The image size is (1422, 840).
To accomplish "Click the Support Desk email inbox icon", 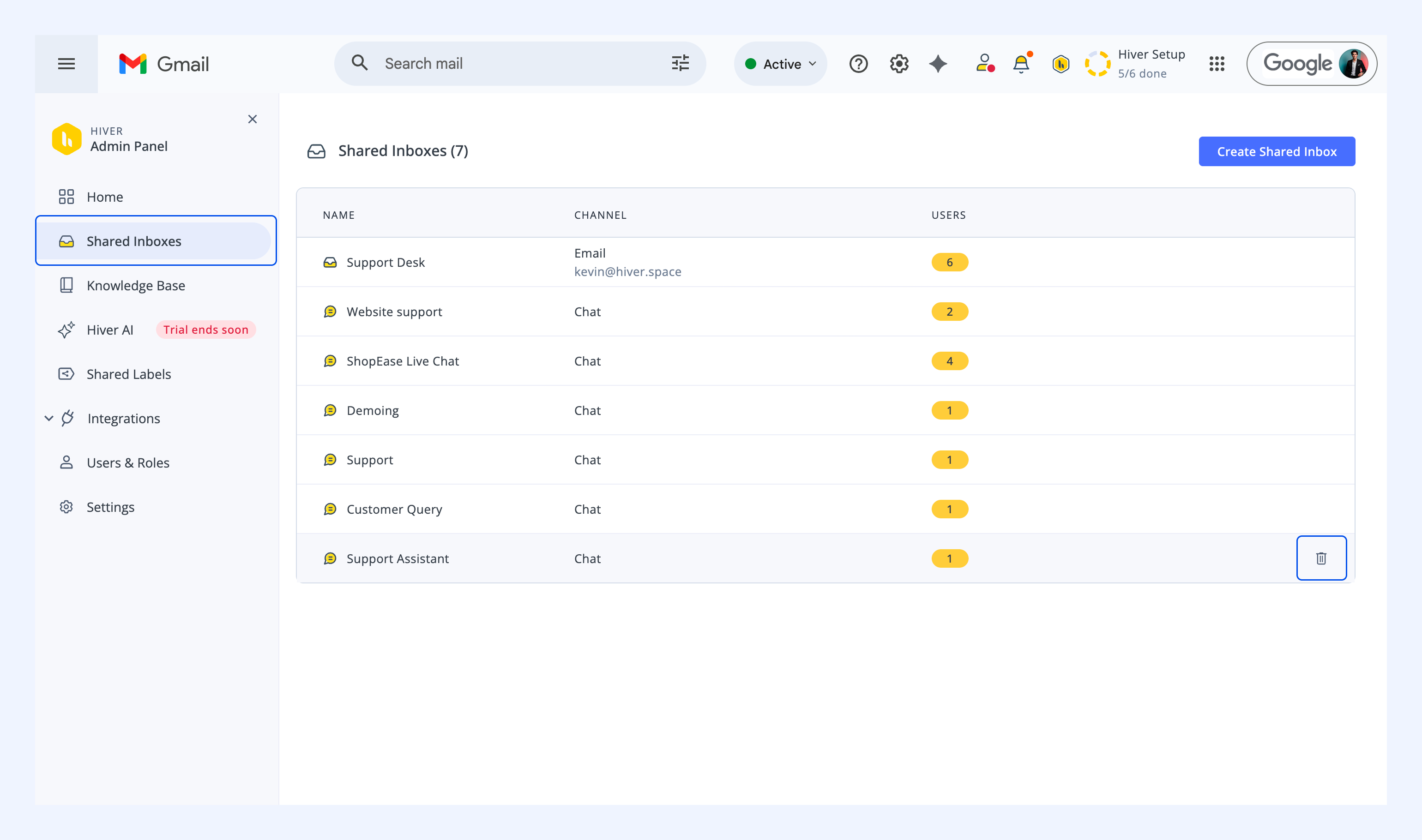I will 330,263.
